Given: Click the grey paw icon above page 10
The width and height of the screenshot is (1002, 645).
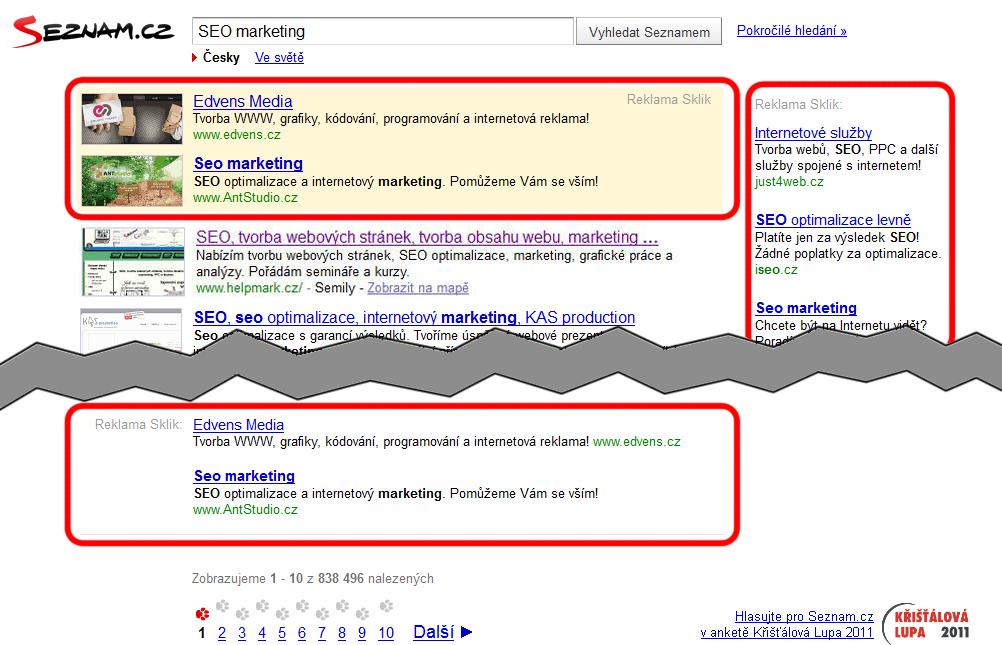Looking at the screenshot, I should [386, 605].
